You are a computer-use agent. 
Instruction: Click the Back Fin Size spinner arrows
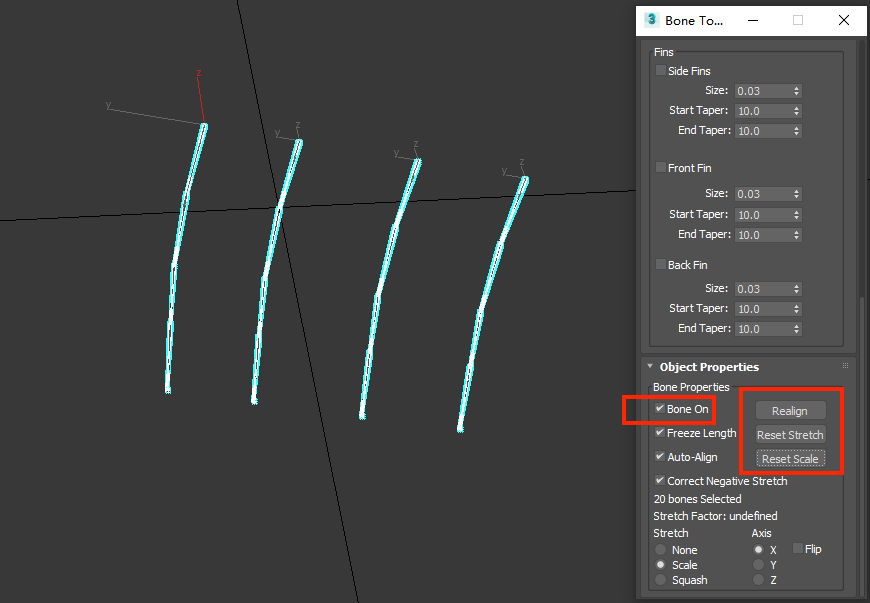pyautogui.click(x=797, y=289)
